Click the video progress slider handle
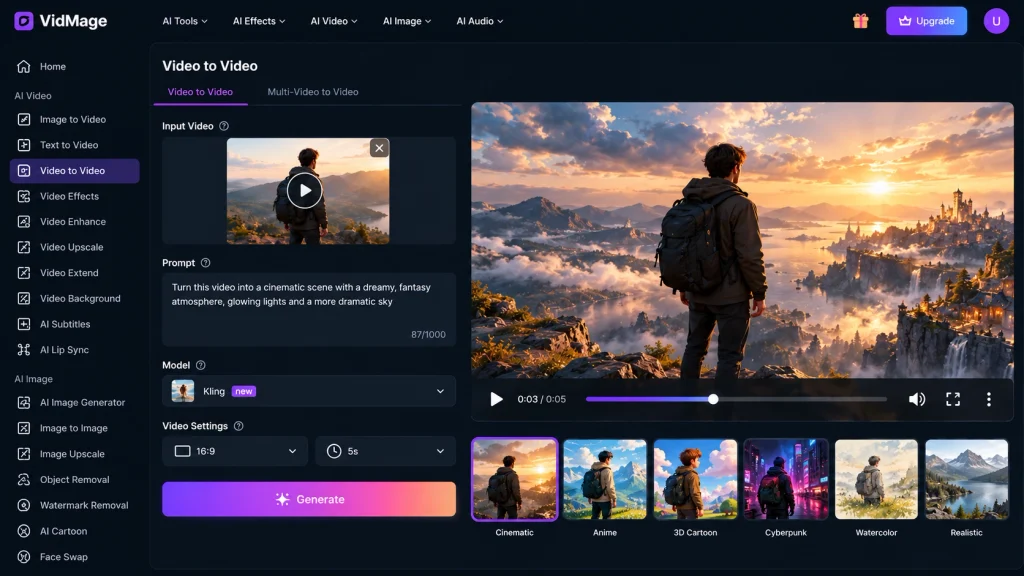1024x576 pixels. point(713,399)
